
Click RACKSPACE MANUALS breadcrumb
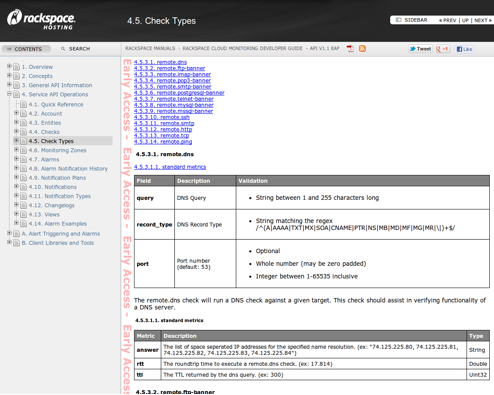[150, 48]
